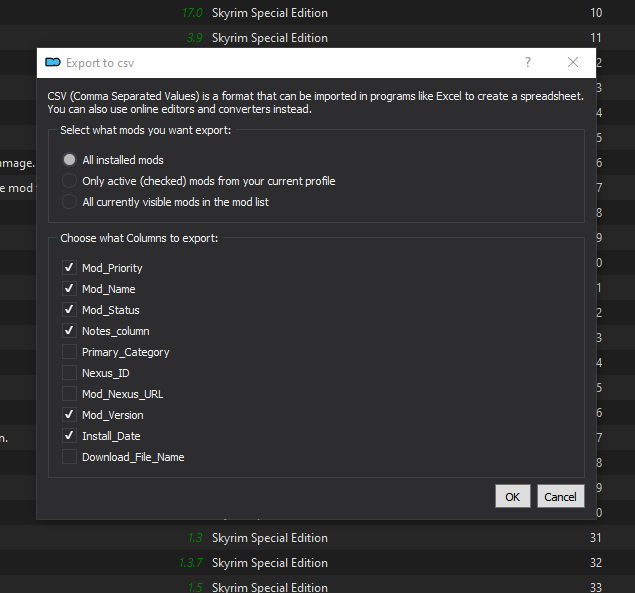Enable the Mod_Nexus_URL checkbox
Screen dimensions: 635x593
tap(69, 394)
